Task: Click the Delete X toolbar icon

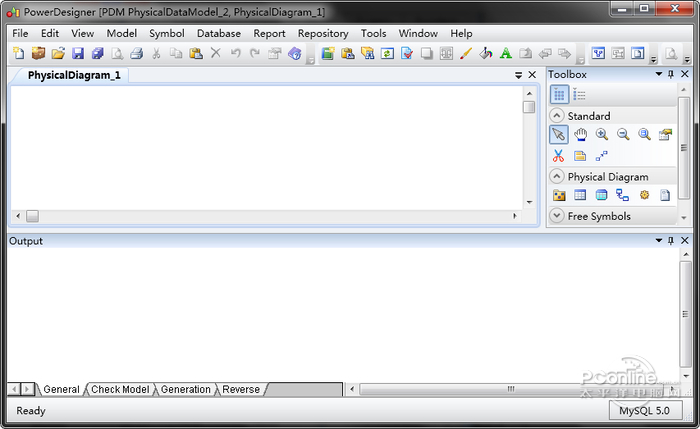Action: [x=216, y=53]
